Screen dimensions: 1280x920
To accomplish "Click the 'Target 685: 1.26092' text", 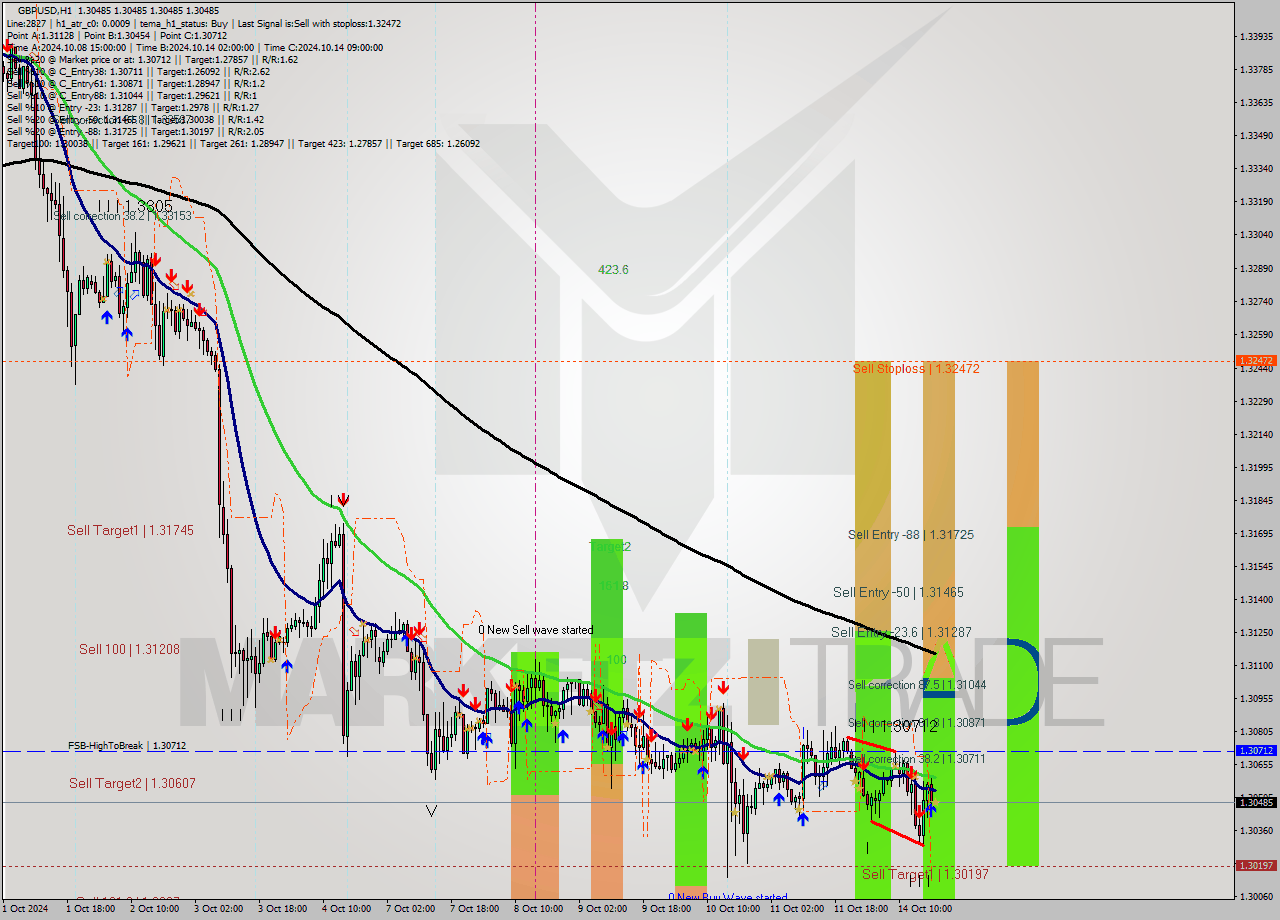I will pyautogui.click(x=438, y=143).
